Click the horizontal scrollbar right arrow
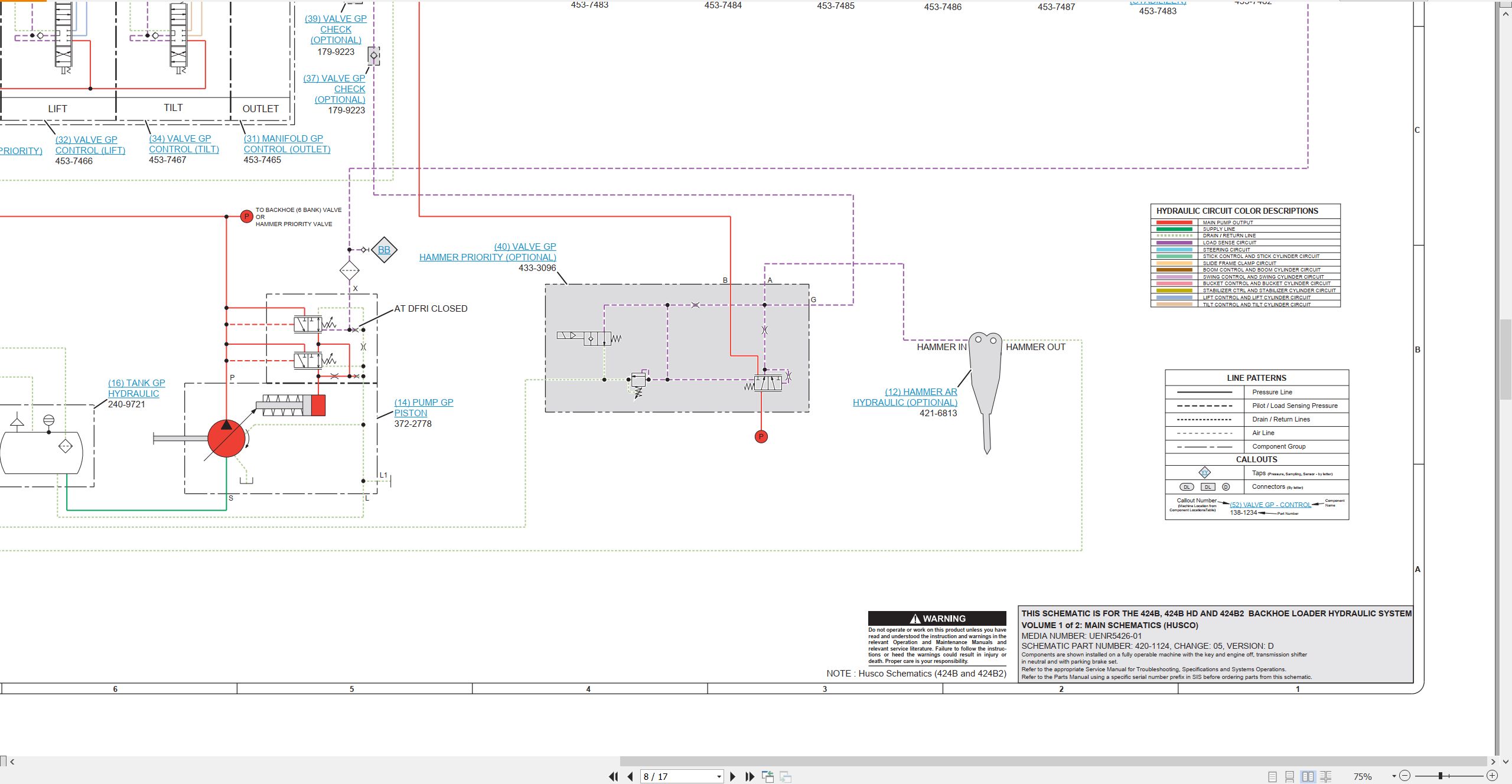1512x784 pixels. tap(1493, 762)
